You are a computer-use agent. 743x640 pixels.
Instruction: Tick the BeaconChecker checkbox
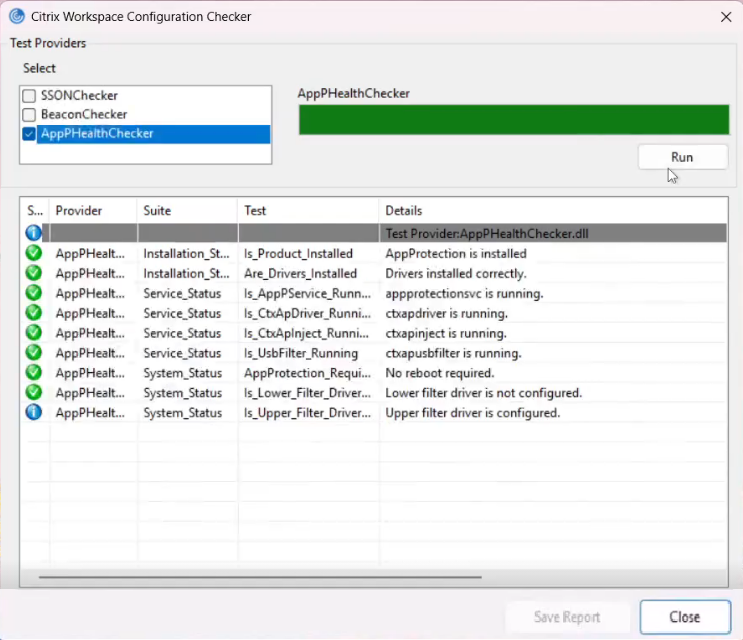(29, 115)
